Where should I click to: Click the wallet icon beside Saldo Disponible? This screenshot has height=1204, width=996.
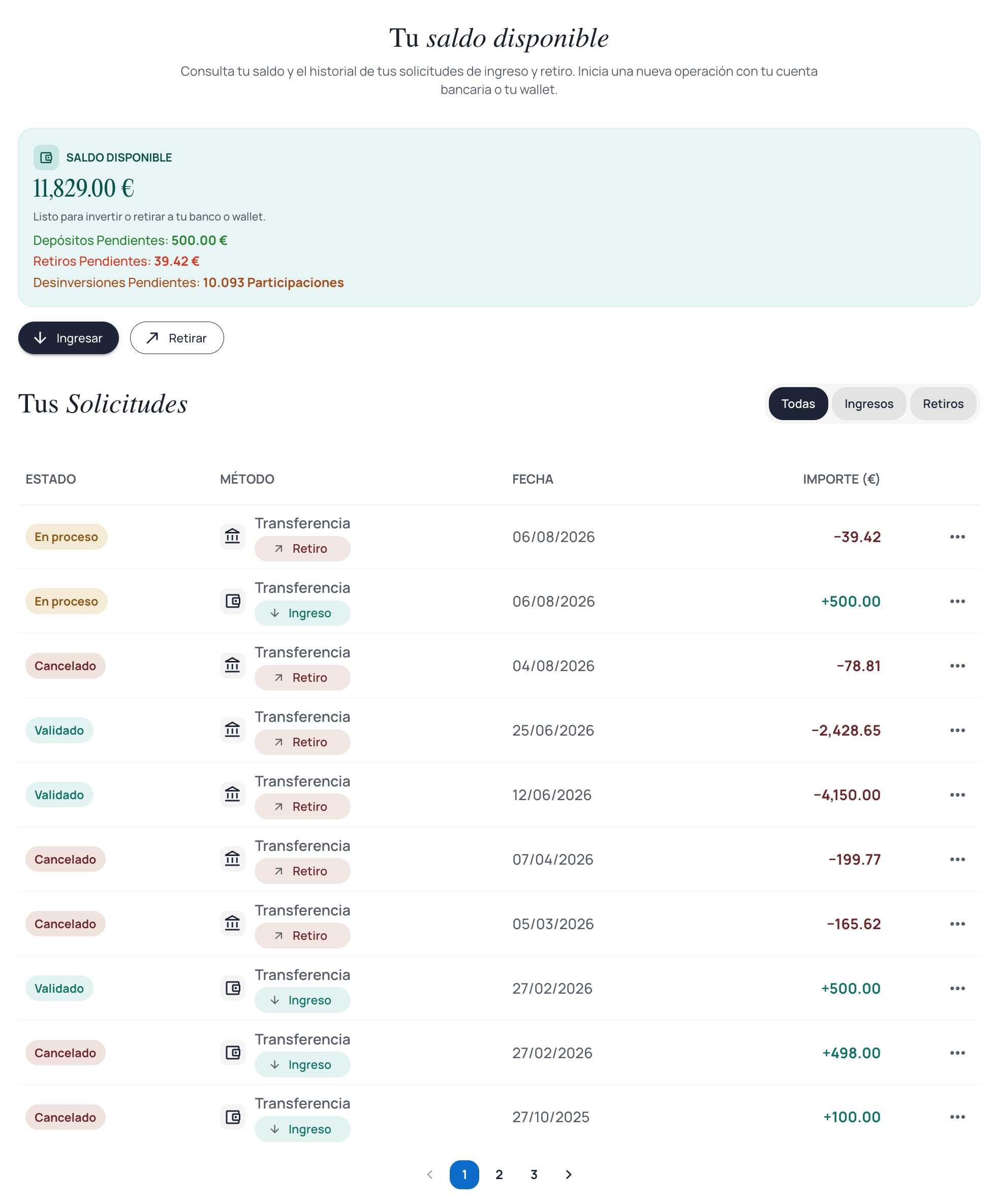(x=46, y=157)
